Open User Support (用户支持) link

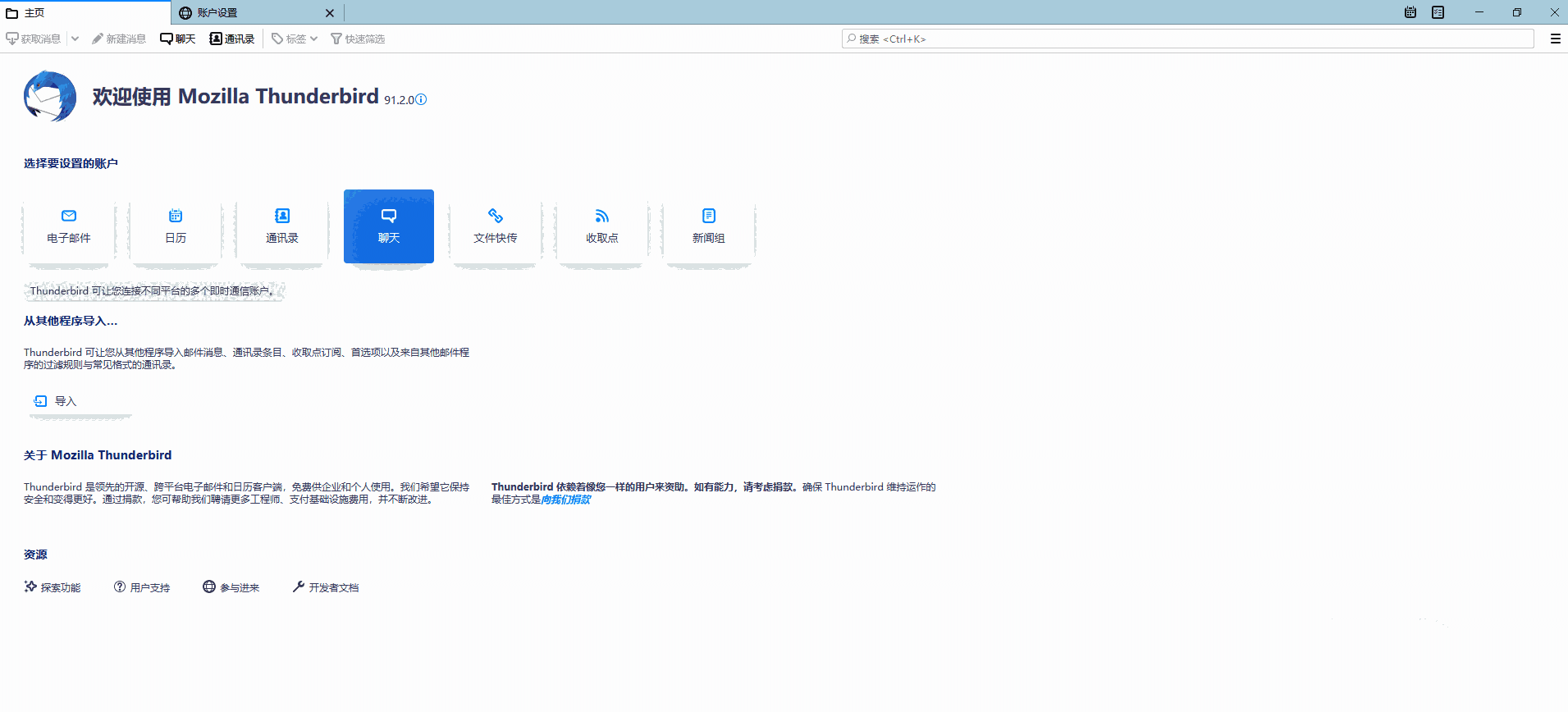pos(142,587)
